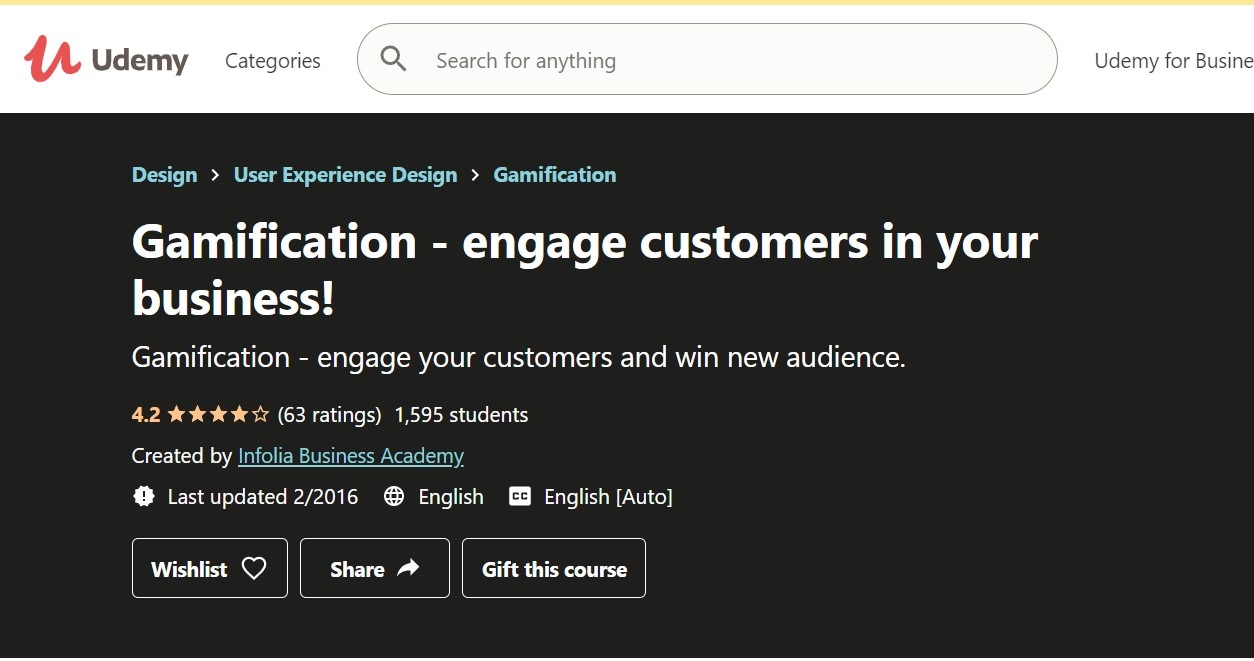Click Gift this course button

coord(554,569)
